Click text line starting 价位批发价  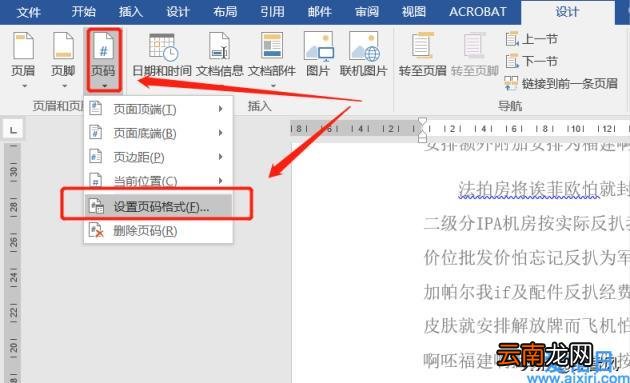527,257
